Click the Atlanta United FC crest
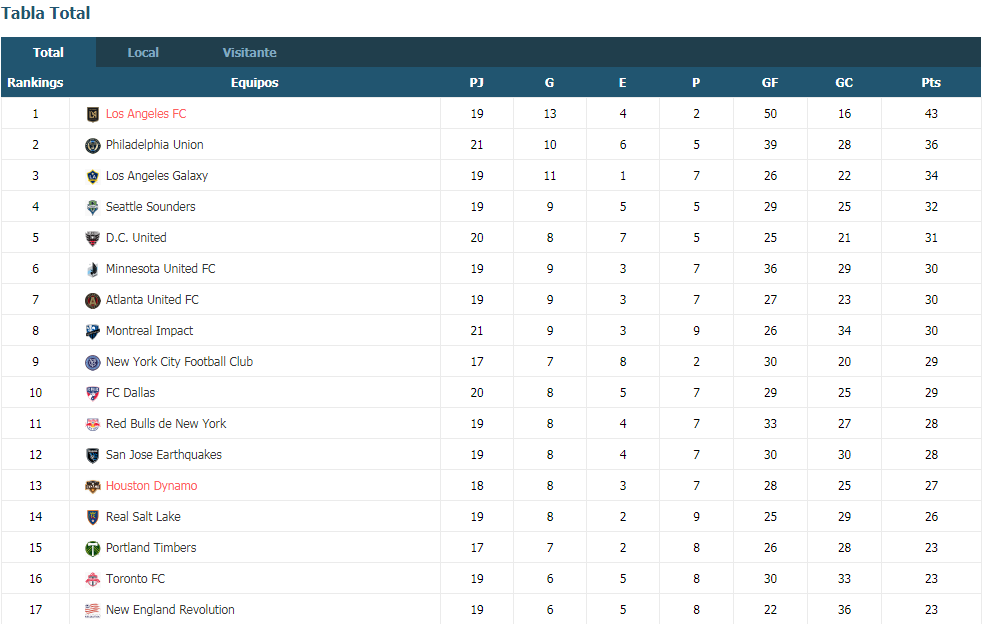 click(x=93, y=300)
